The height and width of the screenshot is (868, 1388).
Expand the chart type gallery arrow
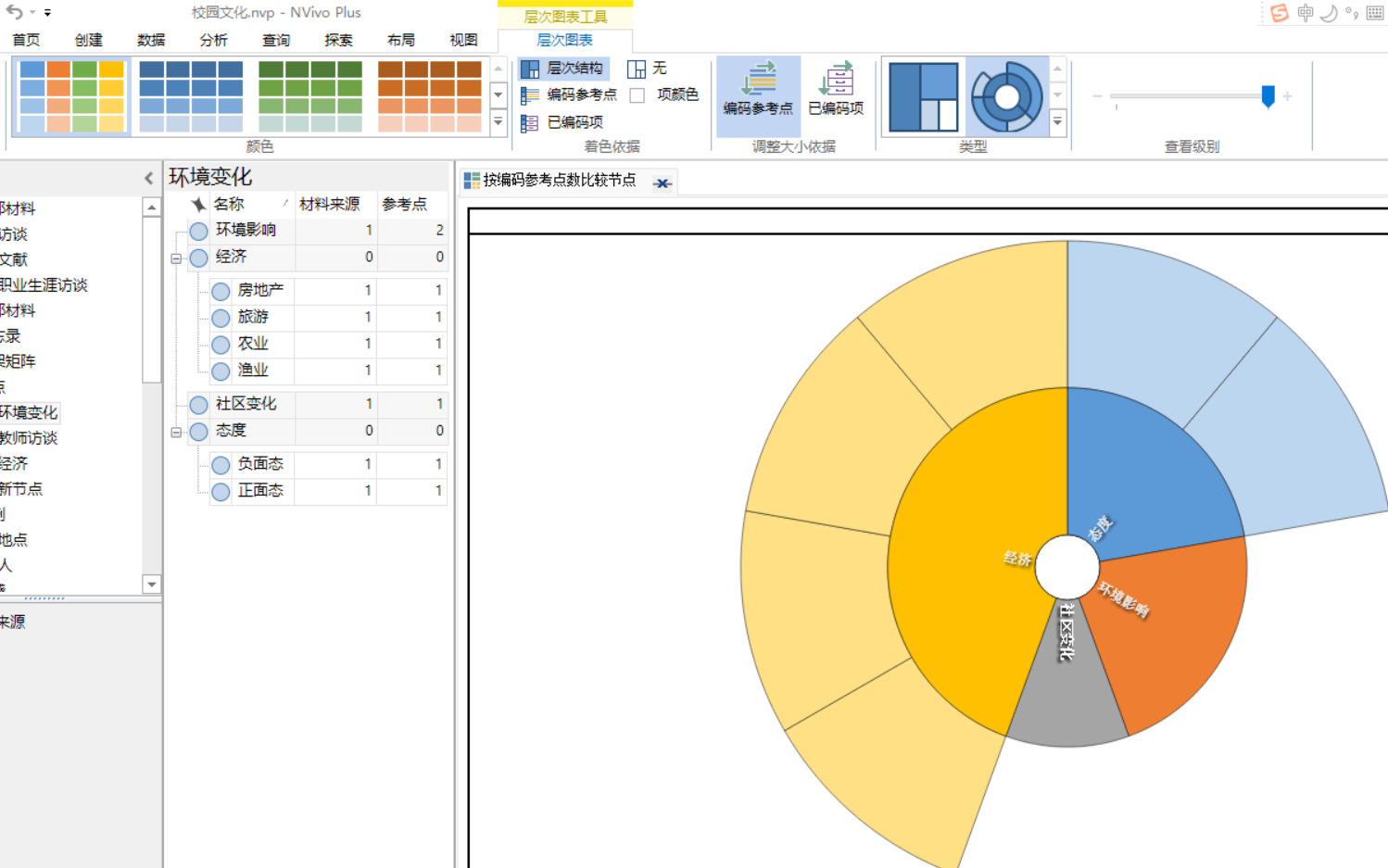coord(1057,121)
